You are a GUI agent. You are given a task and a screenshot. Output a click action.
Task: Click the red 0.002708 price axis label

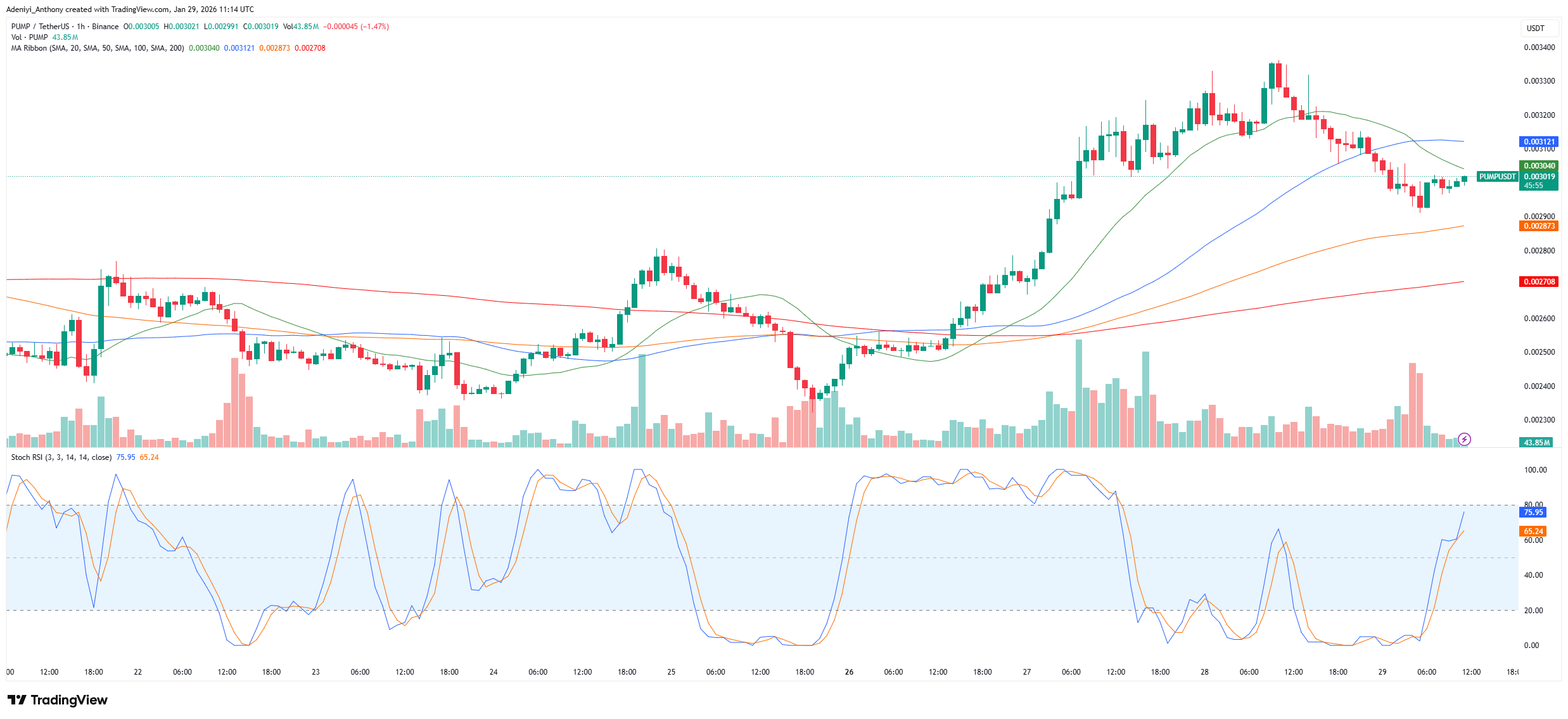1539,282
